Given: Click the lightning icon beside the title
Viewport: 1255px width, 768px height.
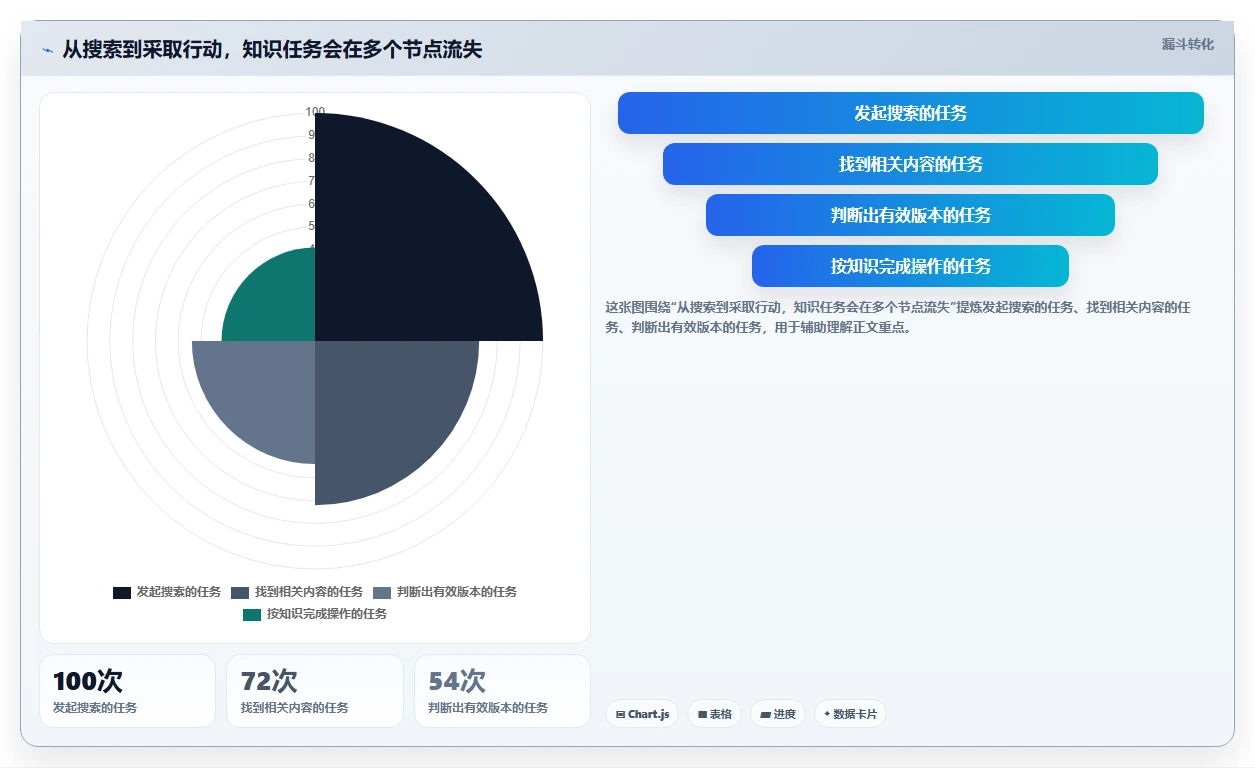Looking at the screenshot, I should [x=47, y=50].
